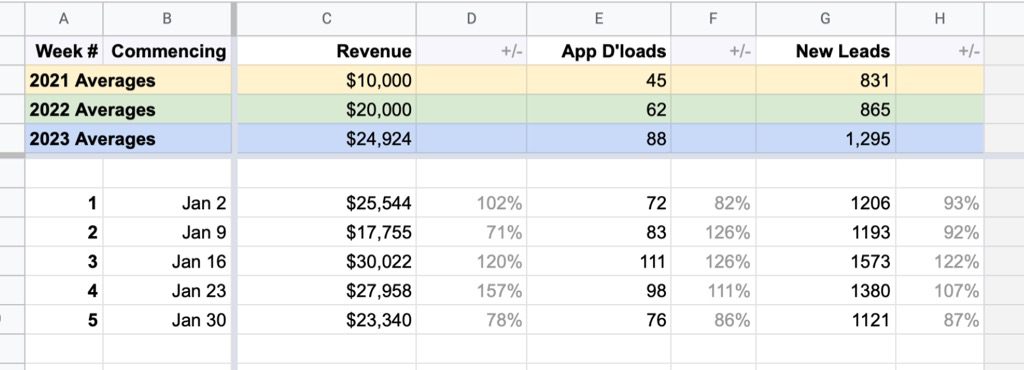Select the $24,924 revenue cell
The width and height of the screenshot is (1024, 370).
(x=327, y=138)
